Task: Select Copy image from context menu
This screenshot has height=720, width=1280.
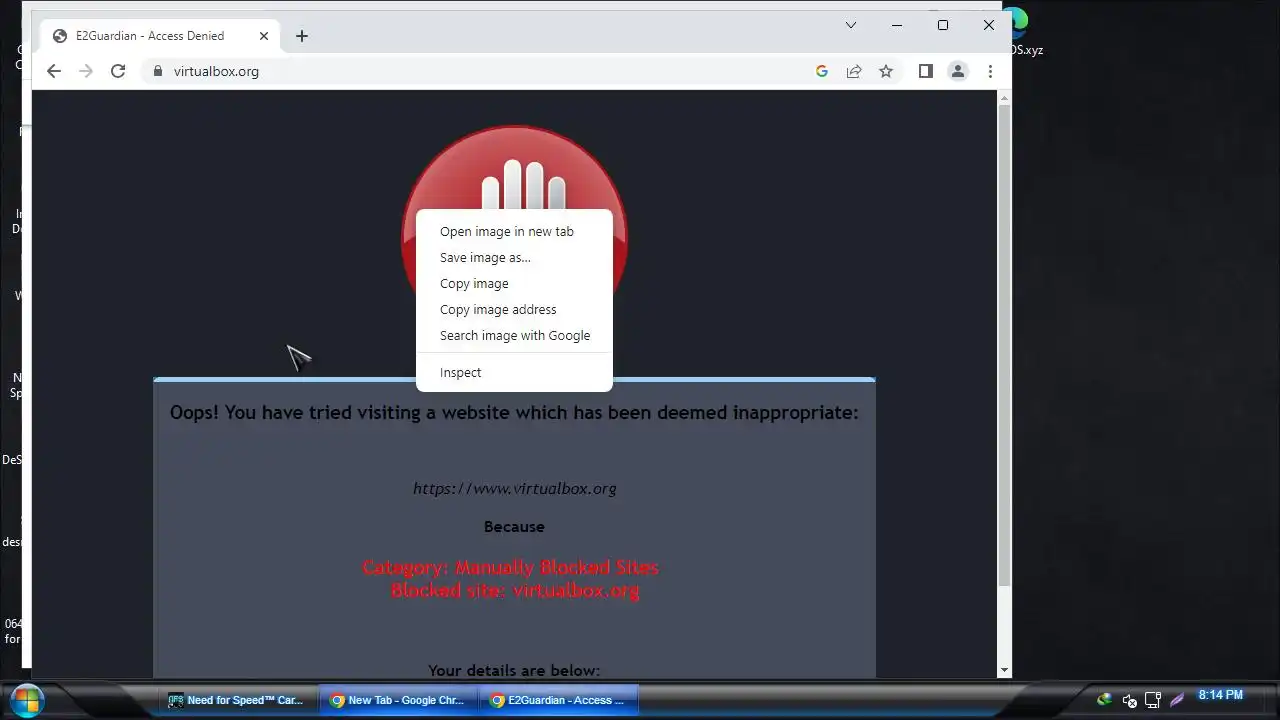Action: pyautogui.click(x=514, y=283)
